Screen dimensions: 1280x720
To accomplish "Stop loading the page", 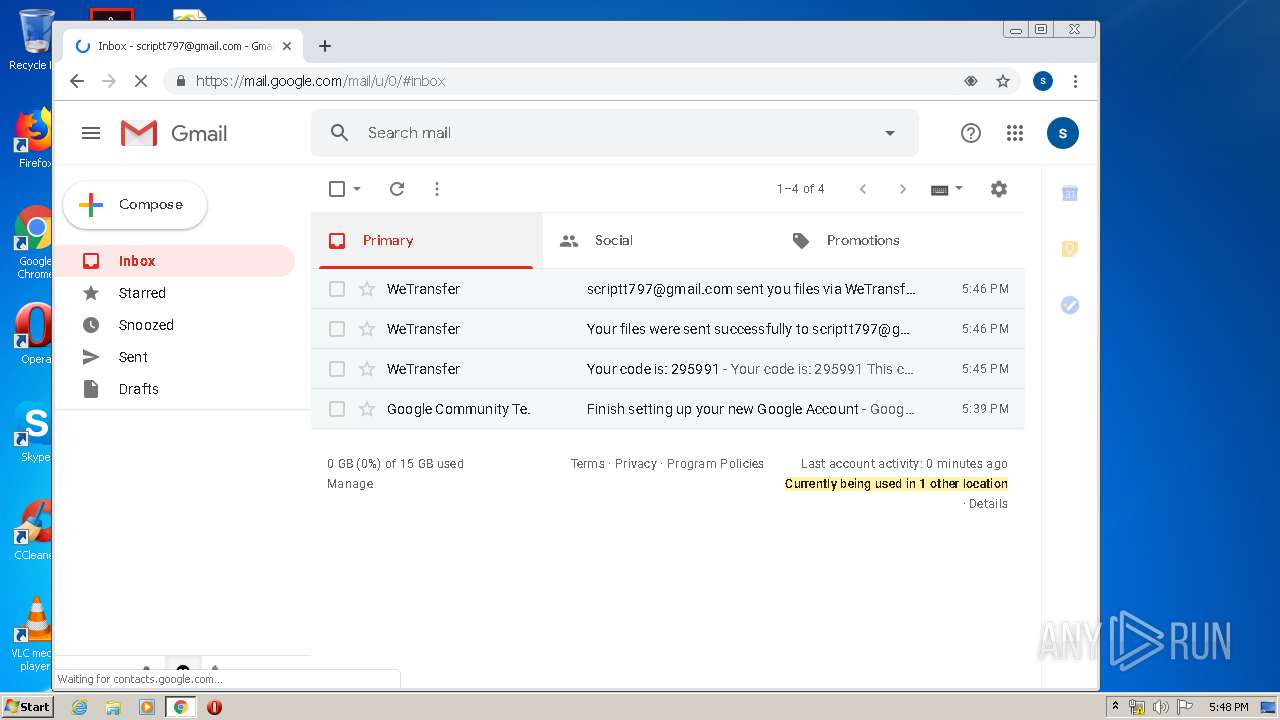I will pyautogui.click(x=141, y=81).
